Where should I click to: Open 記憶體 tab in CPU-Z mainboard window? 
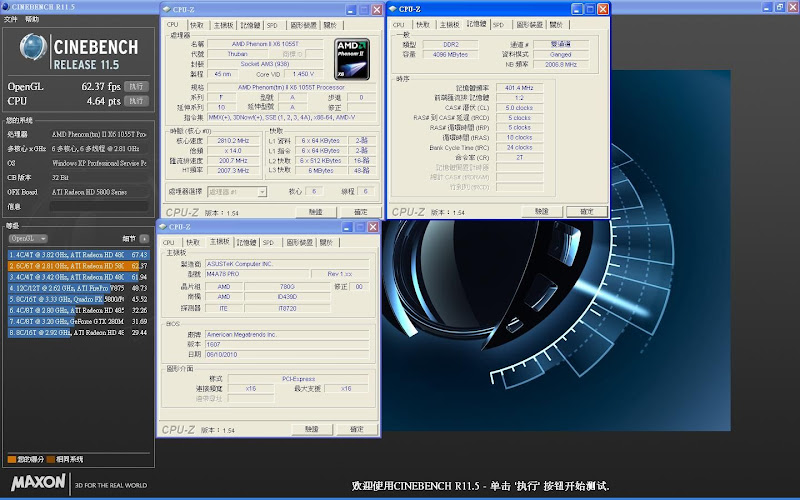coord(246,242)
